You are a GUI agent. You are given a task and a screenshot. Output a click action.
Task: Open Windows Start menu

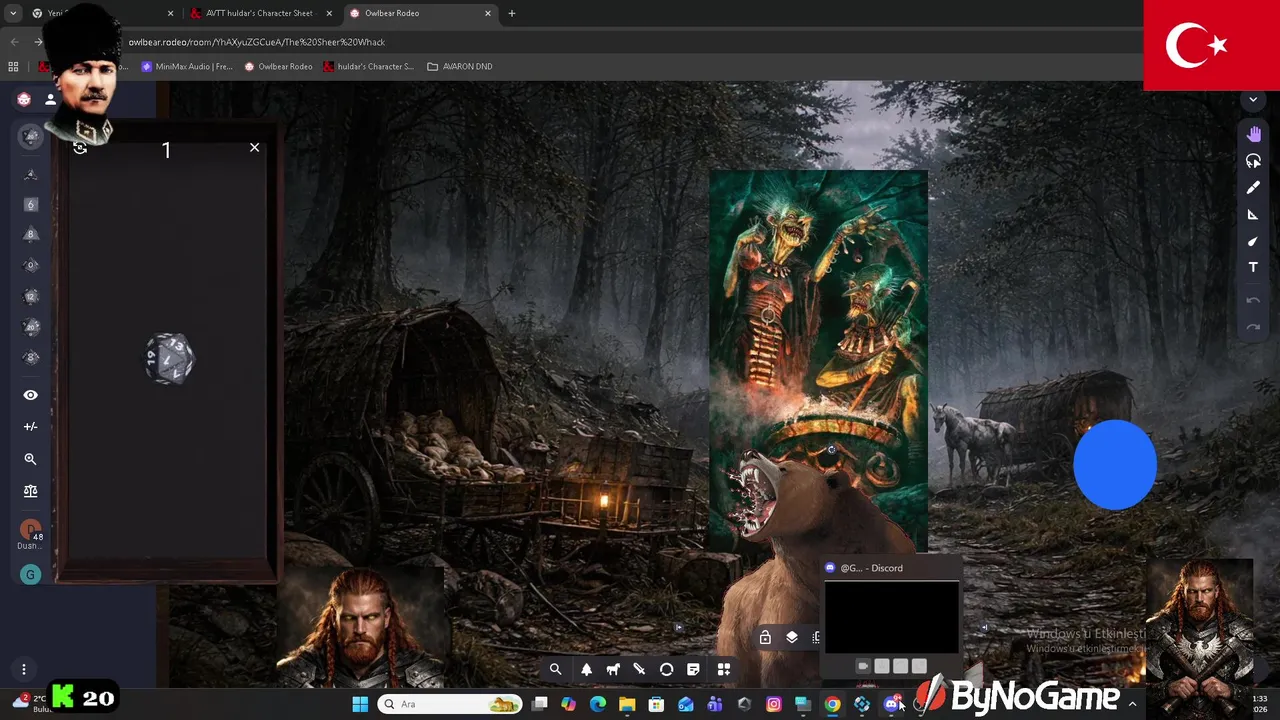(x=360, y=704)
